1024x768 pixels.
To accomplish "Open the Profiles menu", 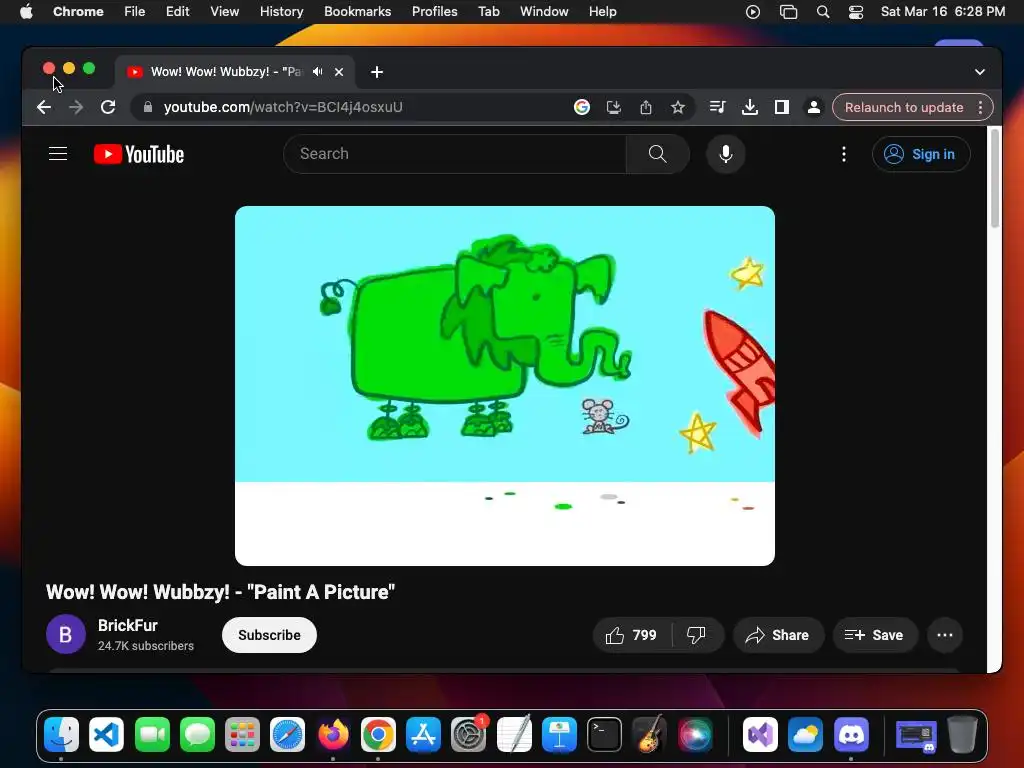I will [434, 12].
